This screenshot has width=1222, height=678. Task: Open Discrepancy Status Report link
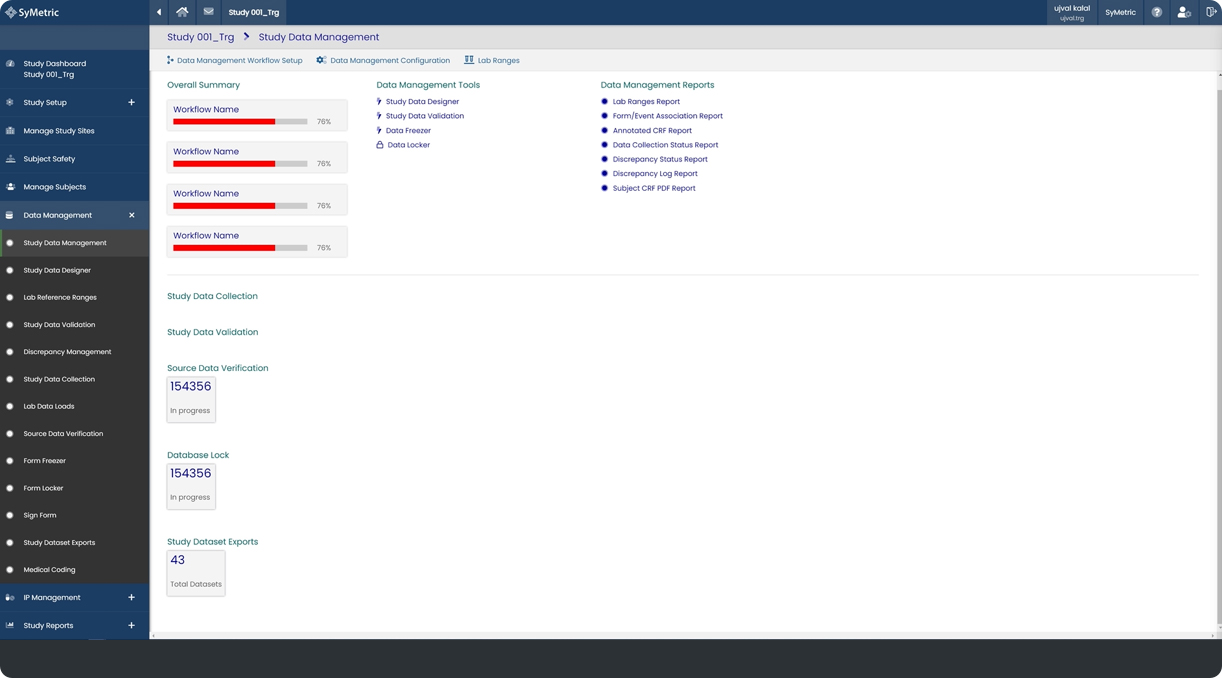(x=660, y=159)
